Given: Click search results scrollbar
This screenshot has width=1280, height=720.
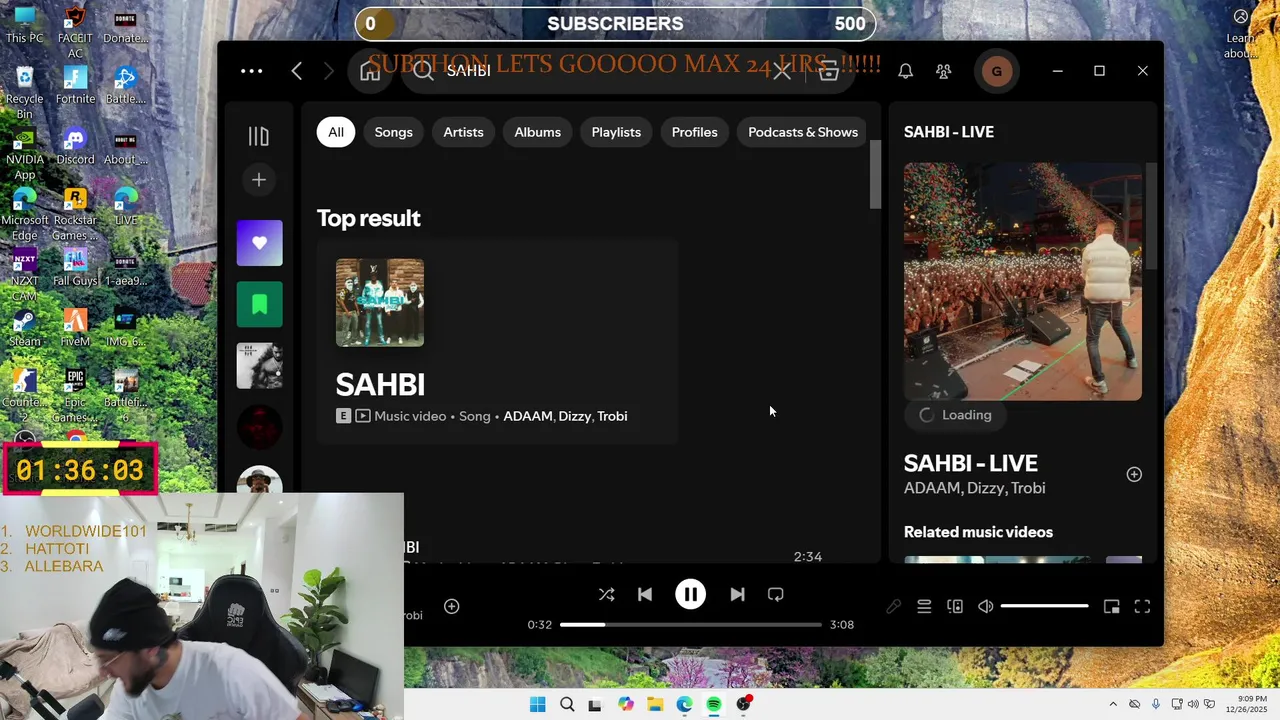Looking at the screenshot, I should pyautogui.click(x=875, y=175).
